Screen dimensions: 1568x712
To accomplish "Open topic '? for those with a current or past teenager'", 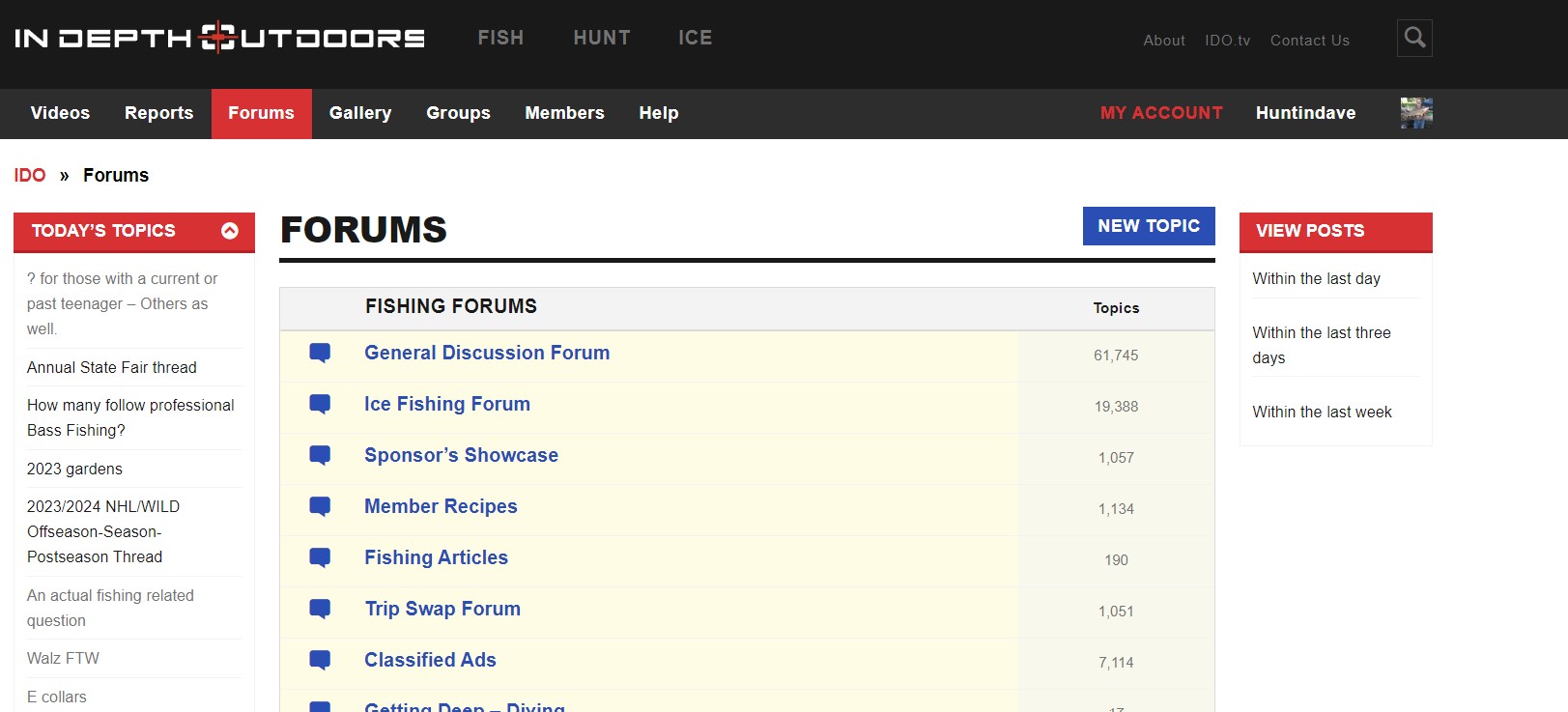I will 123,303.
